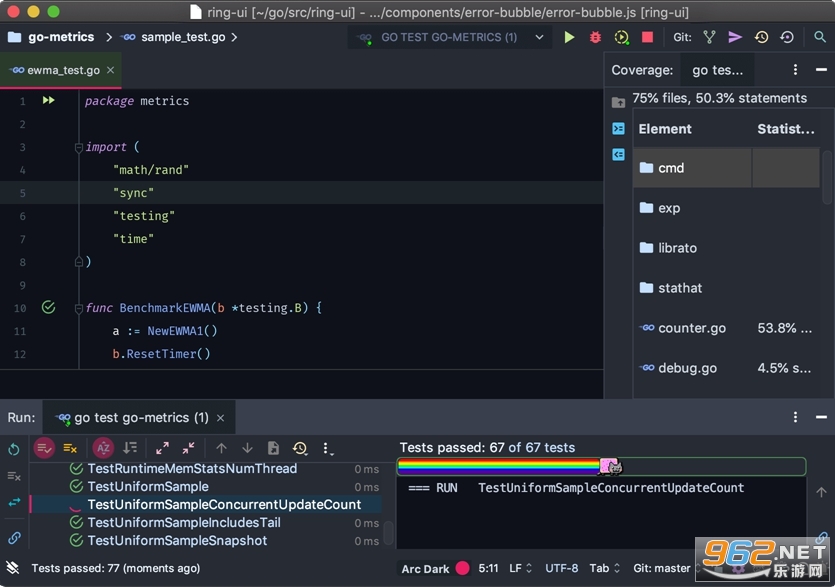The width and height of the screenshot is (835, 587).
Task: Toggle Show Passed tests filter
Action: tap(44, 449)
